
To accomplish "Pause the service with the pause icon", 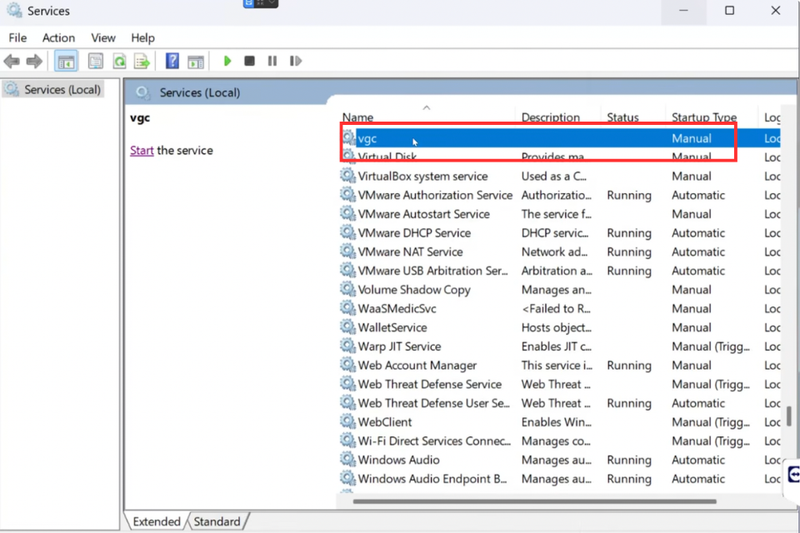I will (272, 61).
